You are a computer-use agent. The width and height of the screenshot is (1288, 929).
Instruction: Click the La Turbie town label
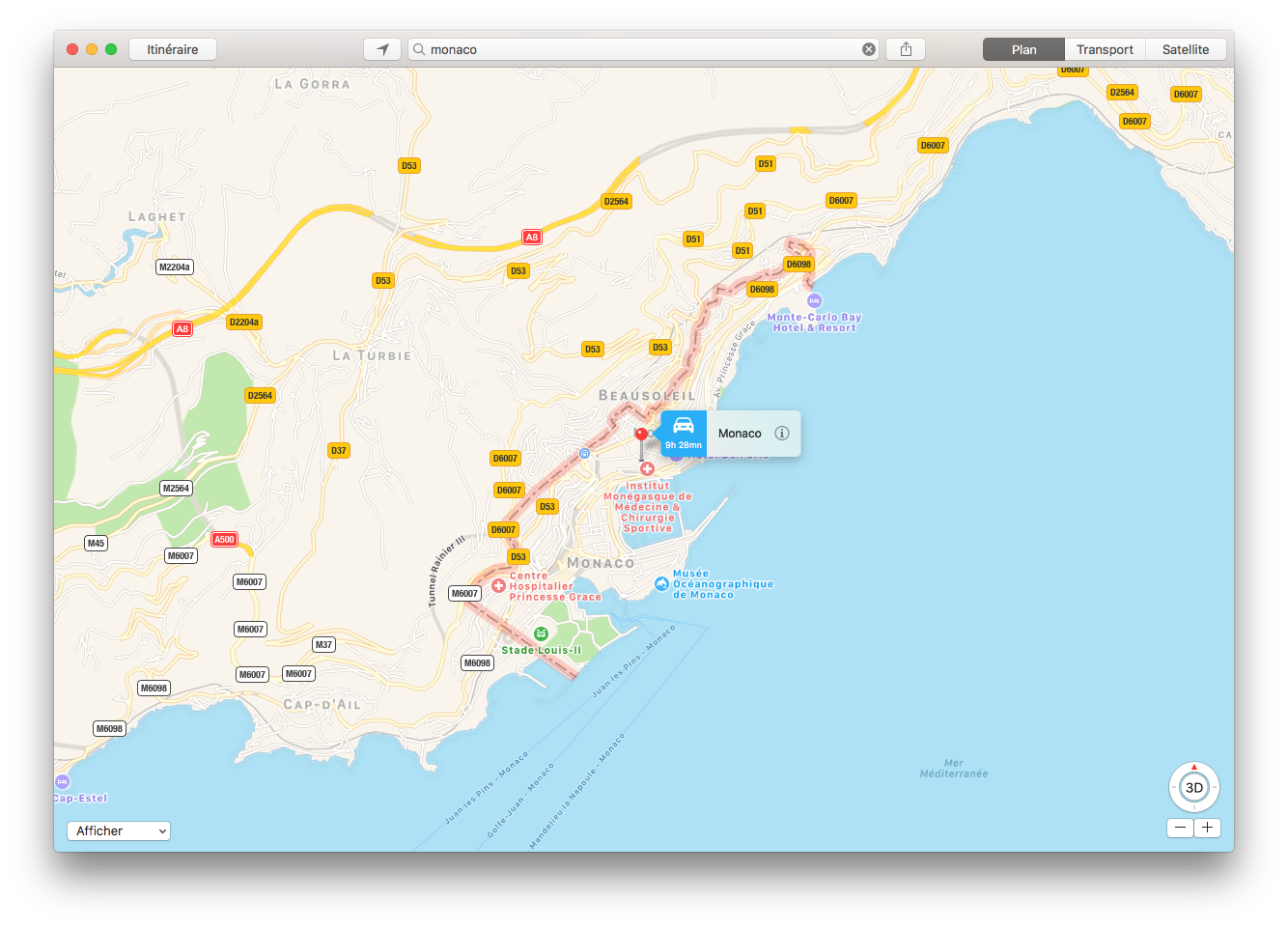coord(372,355)
